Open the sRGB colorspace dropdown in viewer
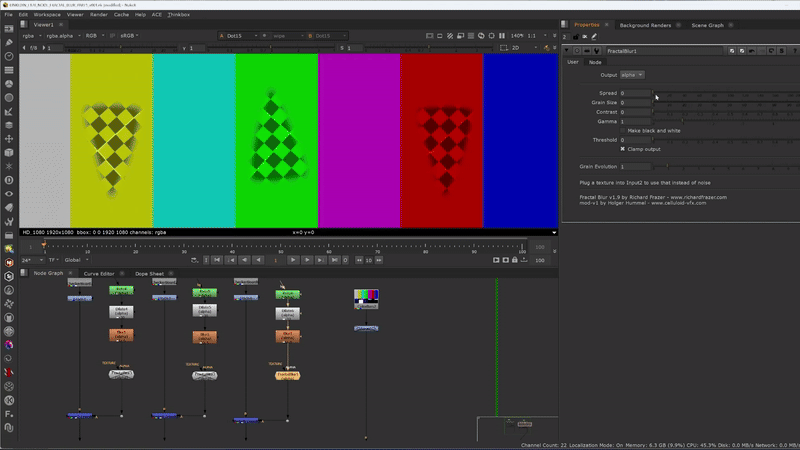Image resolution: width=800 pixels, height=450 pixels. coord(130,36)
